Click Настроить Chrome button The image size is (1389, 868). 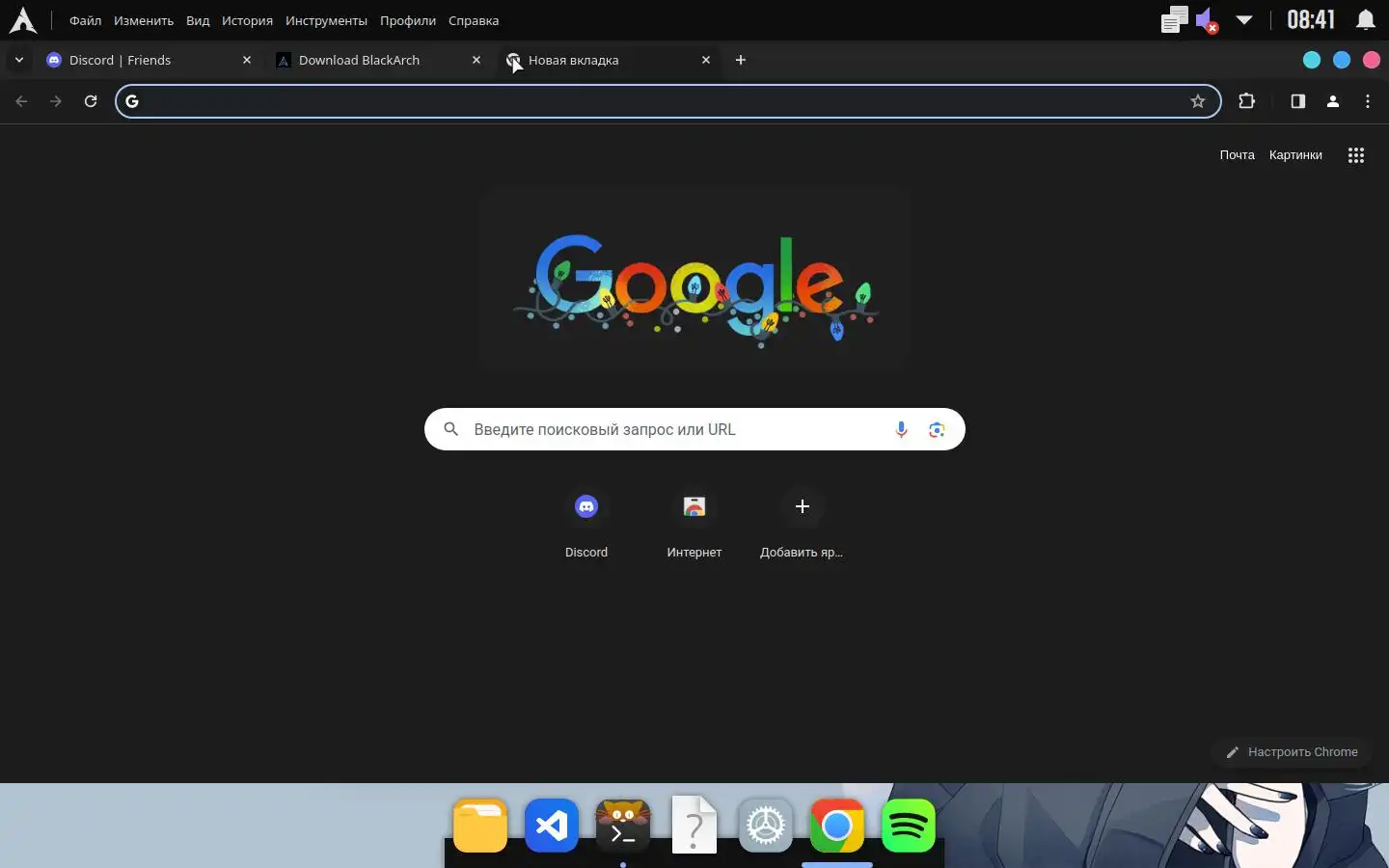(x=1292, y=752)
